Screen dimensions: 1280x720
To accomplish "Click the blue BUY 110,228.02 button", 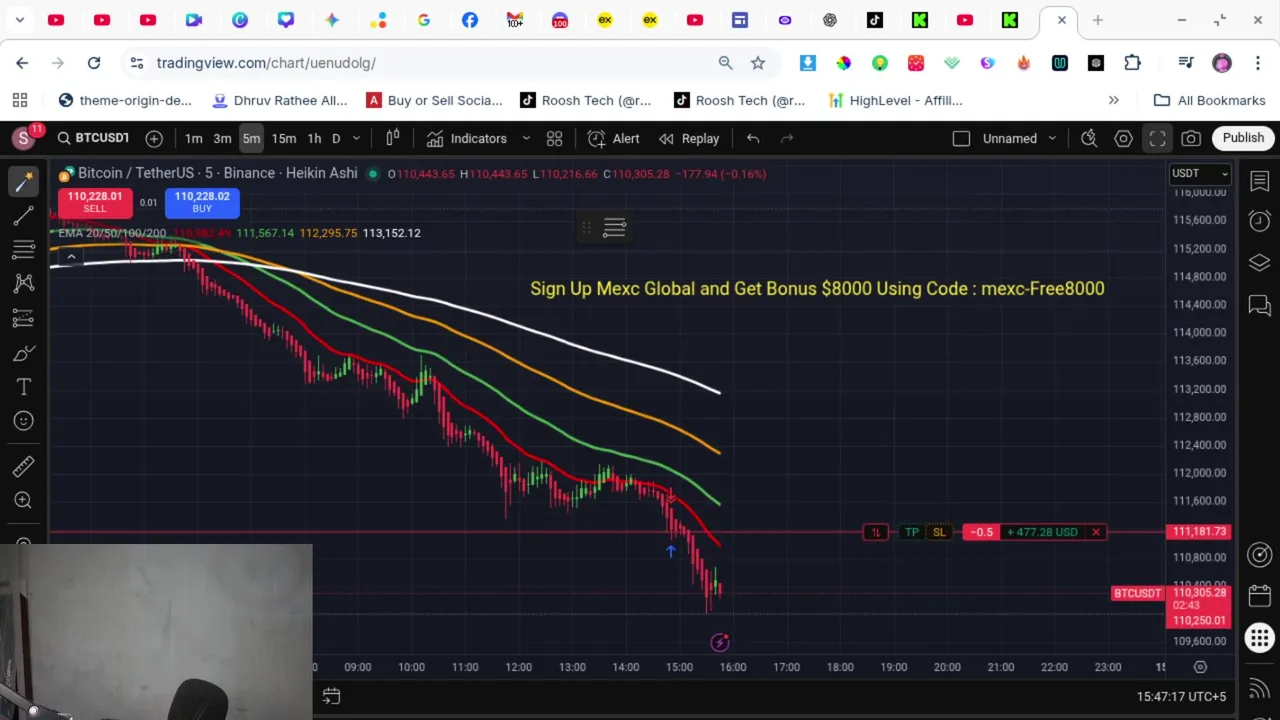I will tap(202, 202).
